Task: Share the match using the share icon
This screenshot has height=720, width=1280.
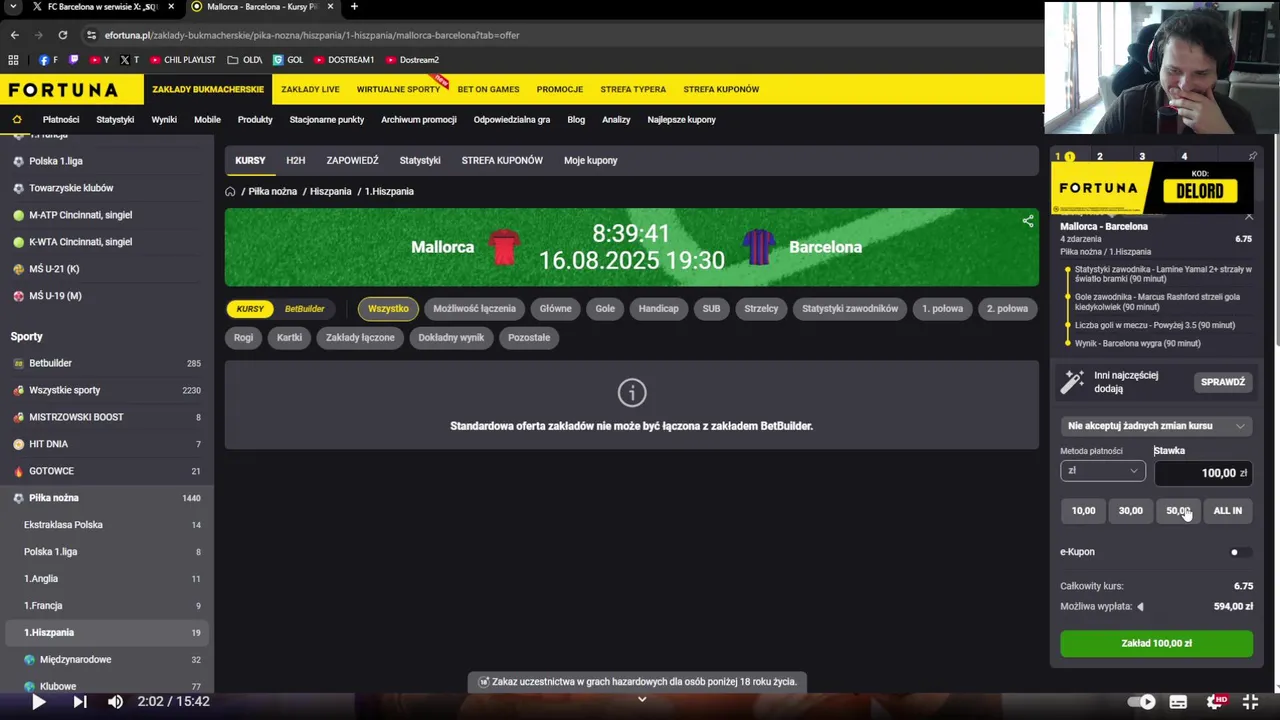Action: (x=1028, y=221)
